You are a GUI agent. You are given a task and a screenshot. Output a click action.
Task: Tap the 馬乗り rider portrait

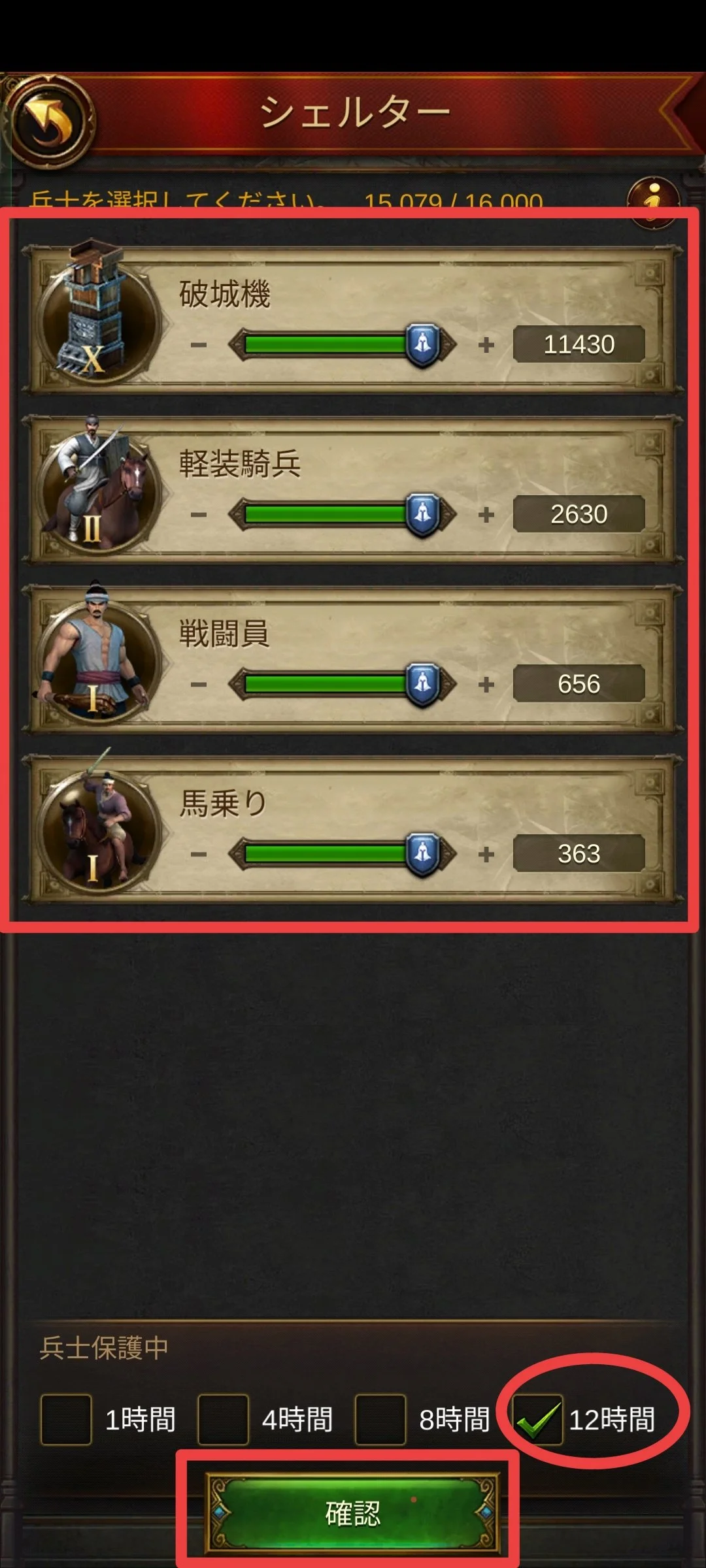click(98, 826)
